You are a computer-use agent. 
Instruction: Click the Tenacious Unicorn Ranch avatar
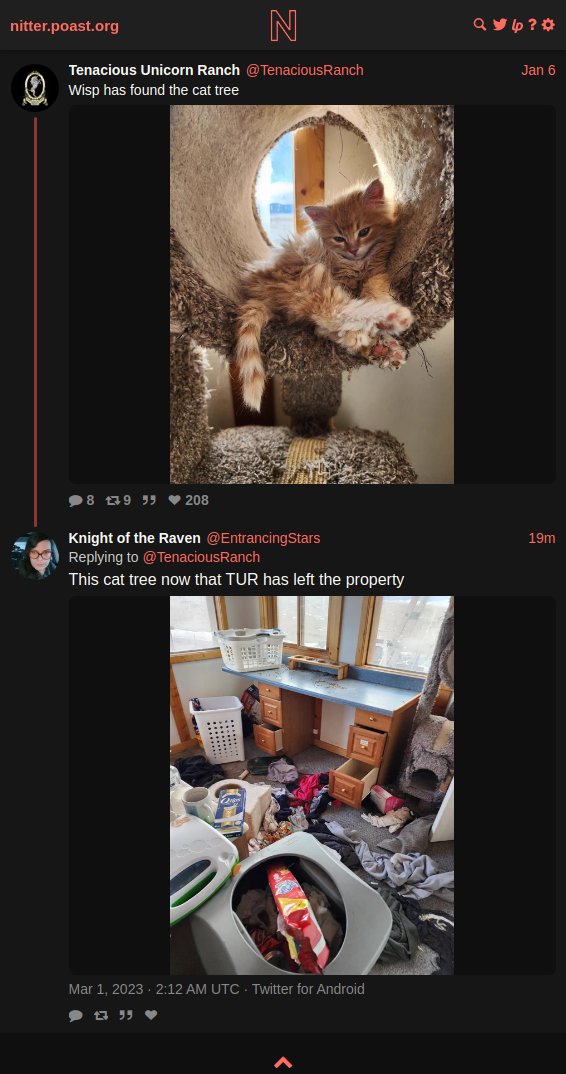35,88
